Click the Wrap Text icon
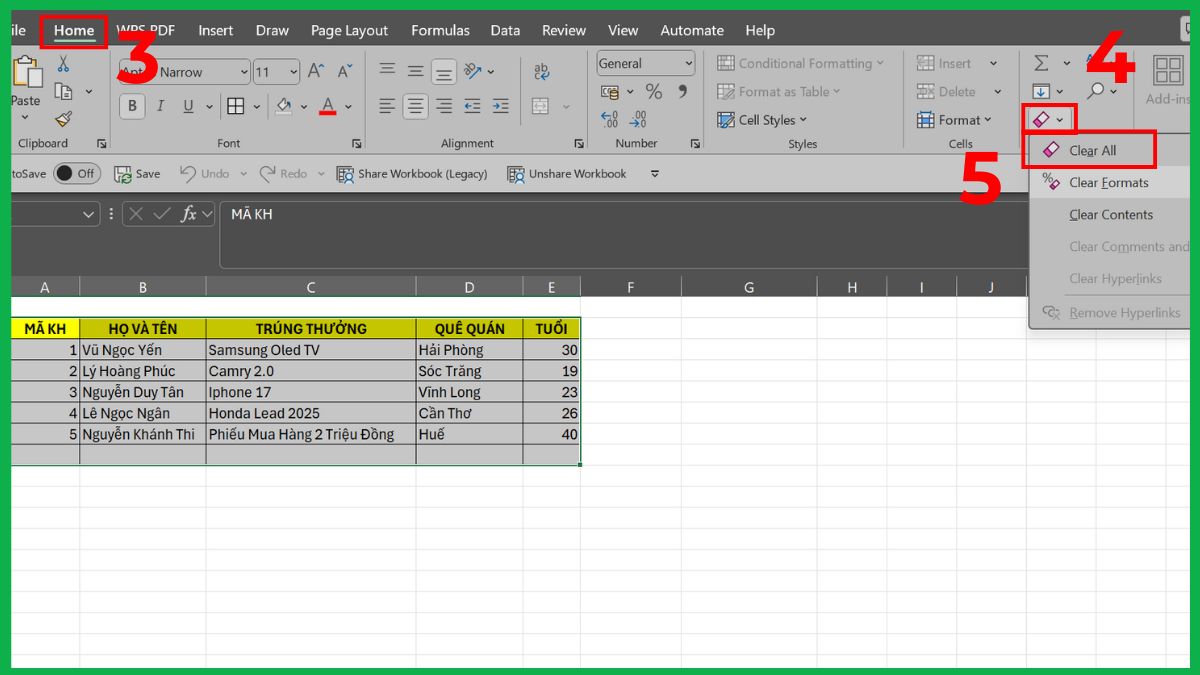1200x675 pixels. [541, 70]
